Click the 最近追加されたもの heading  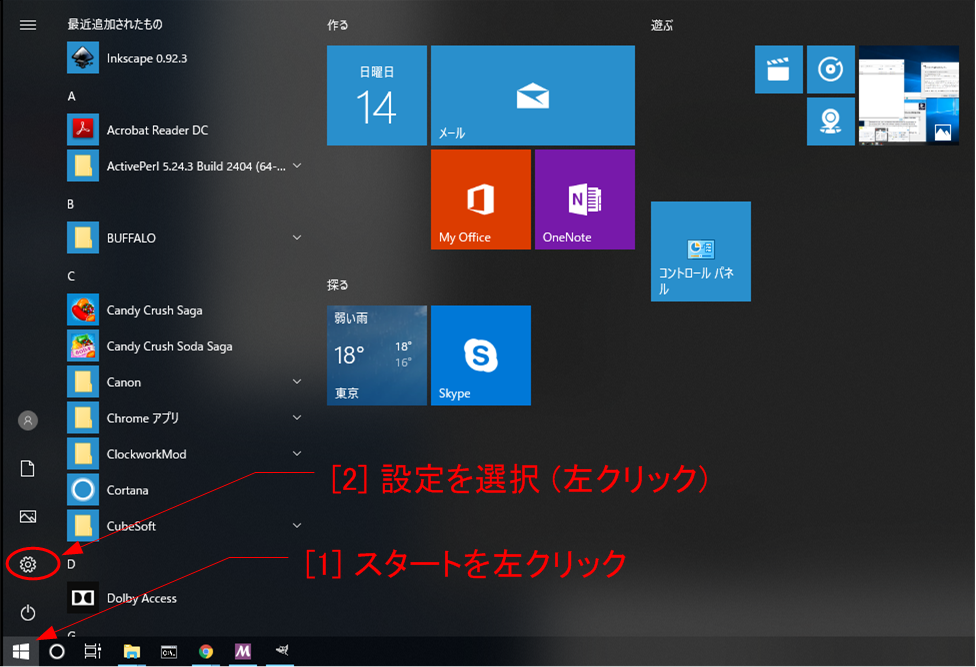pyautogui.click(x=115, y=24)
